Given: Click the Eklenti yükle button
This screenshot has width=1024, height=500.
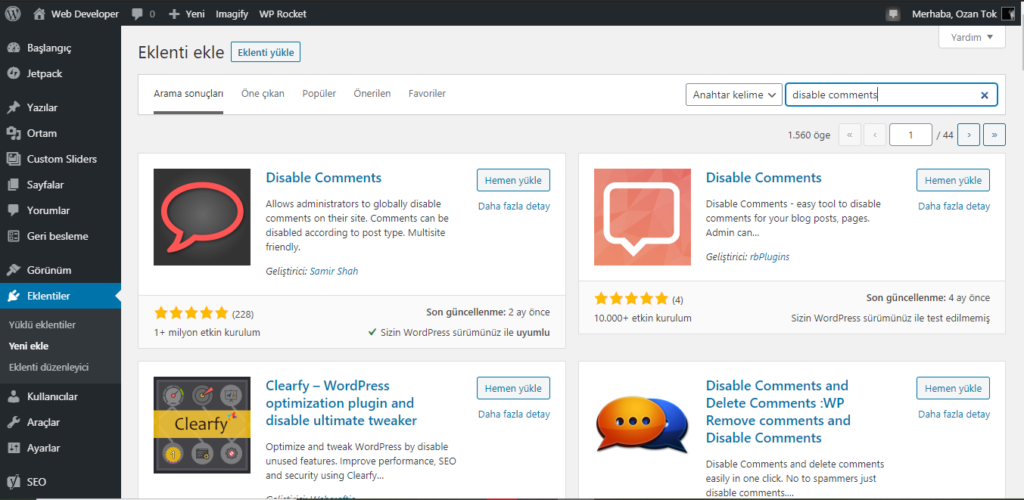Looking at the screenshot, I should pyautogui.click(x=266, y=52).
